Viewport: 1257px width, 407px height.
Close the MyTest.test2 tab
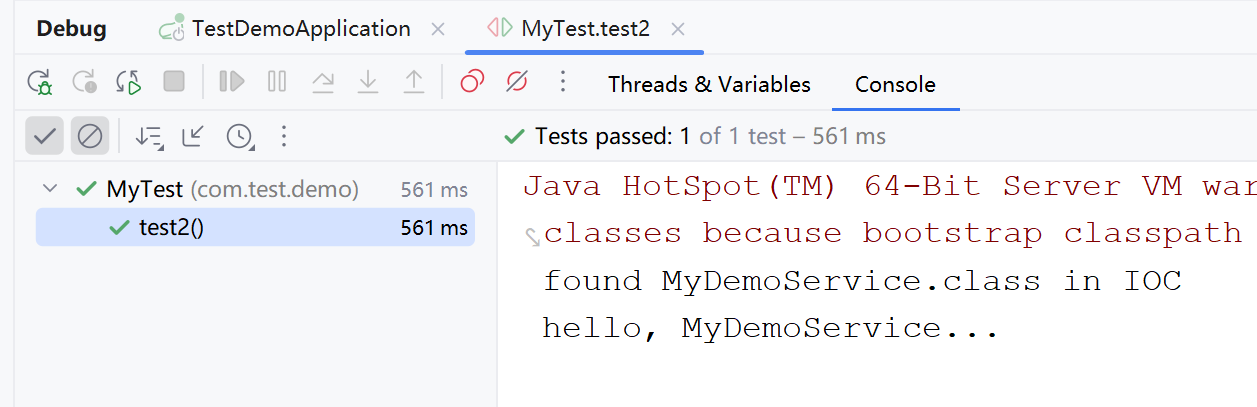678,29
